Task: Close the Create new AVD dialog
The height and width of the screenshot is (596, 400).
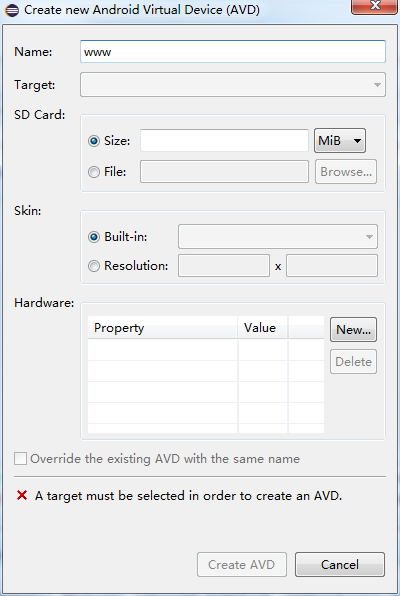Action: pyautogui.click(x=375, y=6)
